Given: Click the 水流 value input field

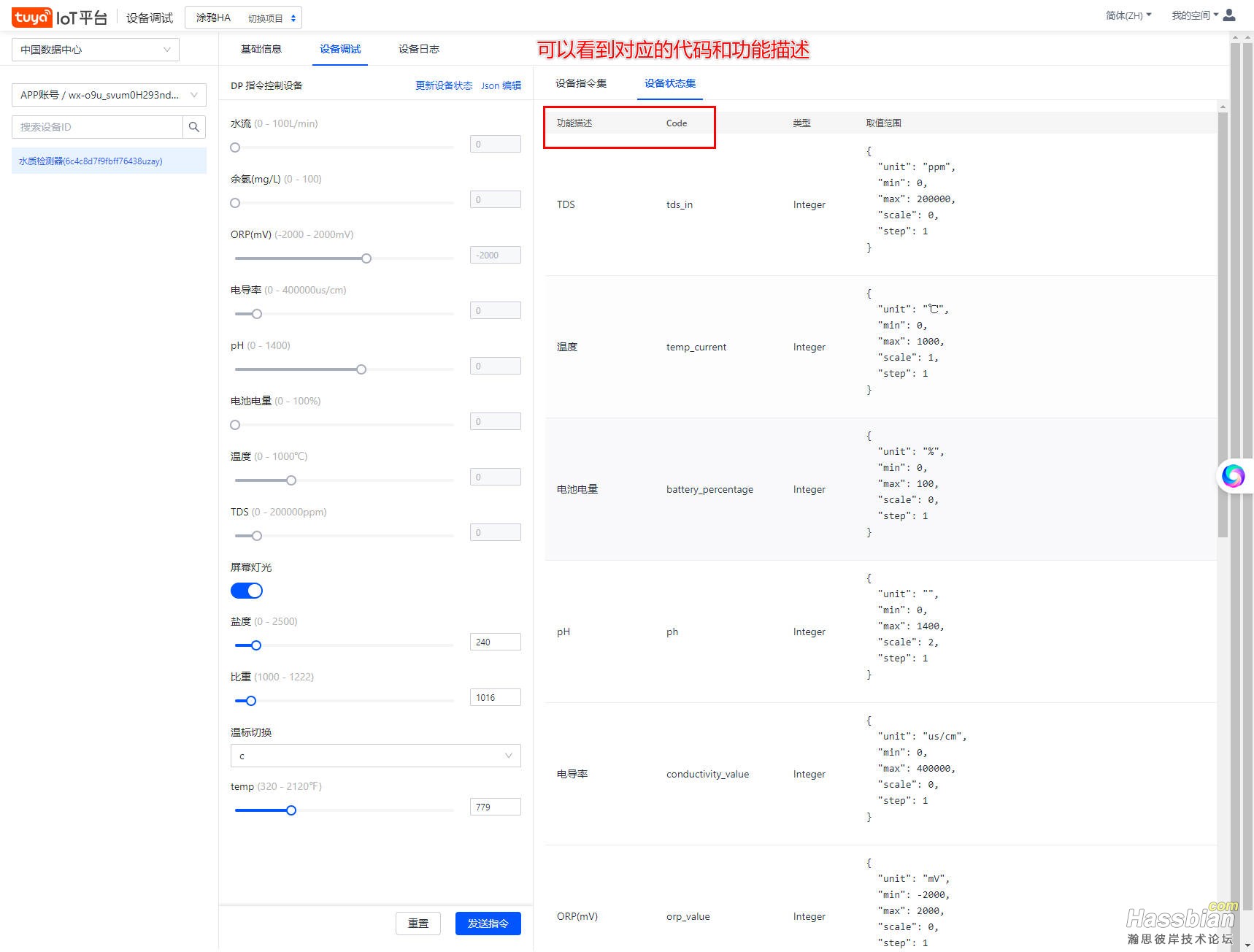Looking at the screenshot, I should tap(496, 144).
